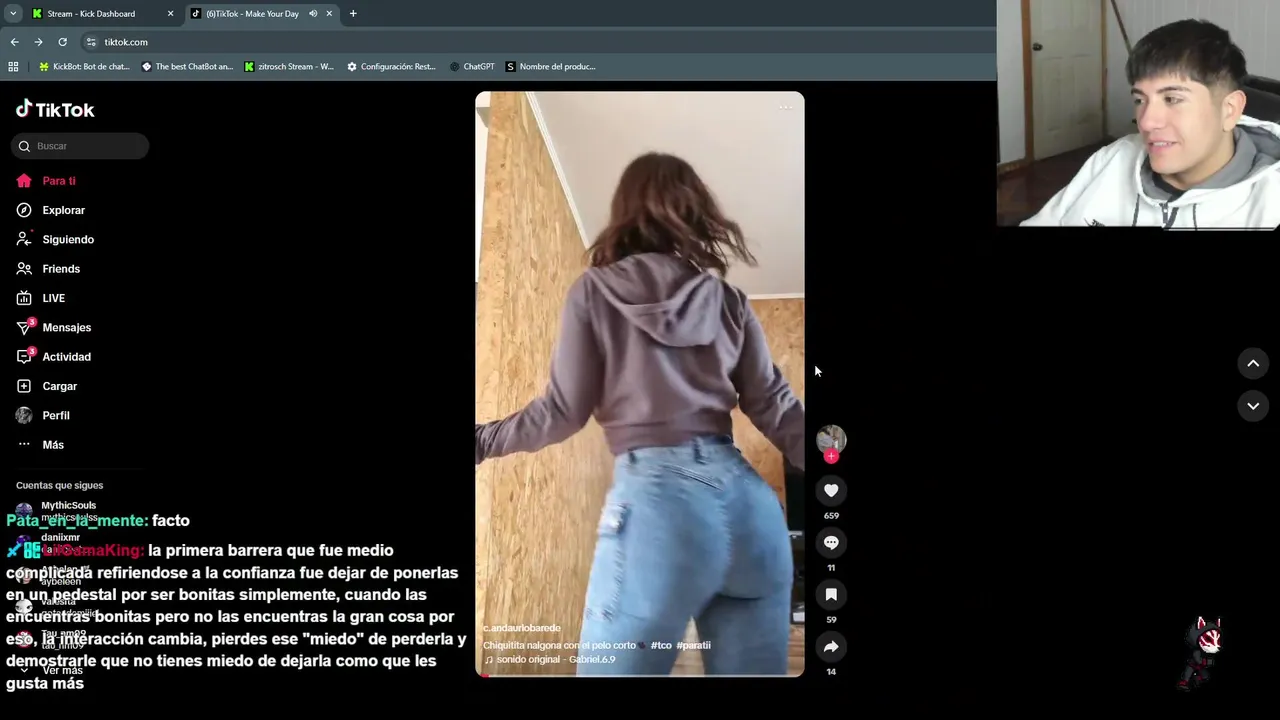Open the creator avatar beside video

[831, 439]
